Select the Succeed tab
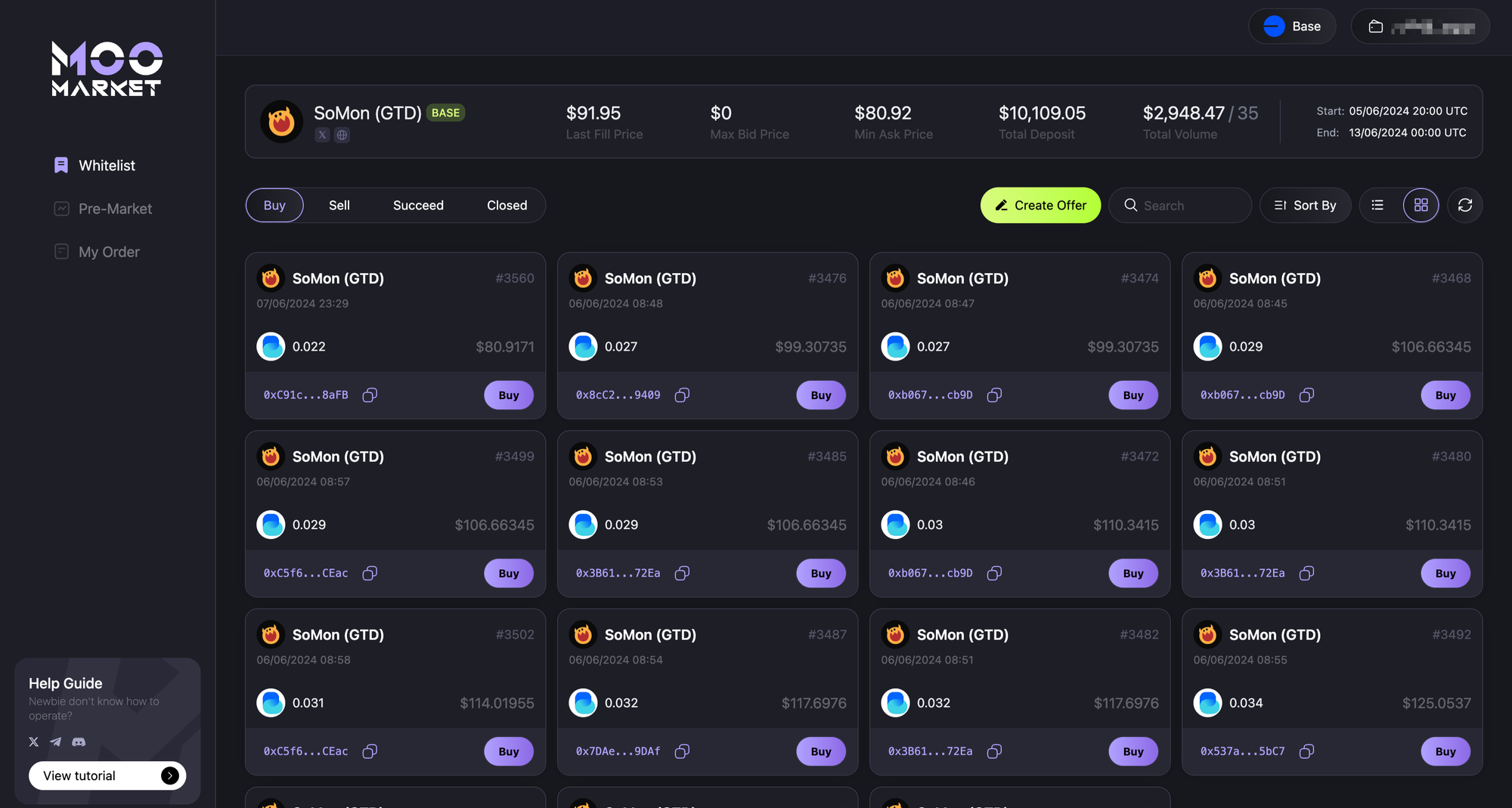Screen dimensions: 1512x808 pyautogui.click(x=418, y=206)
